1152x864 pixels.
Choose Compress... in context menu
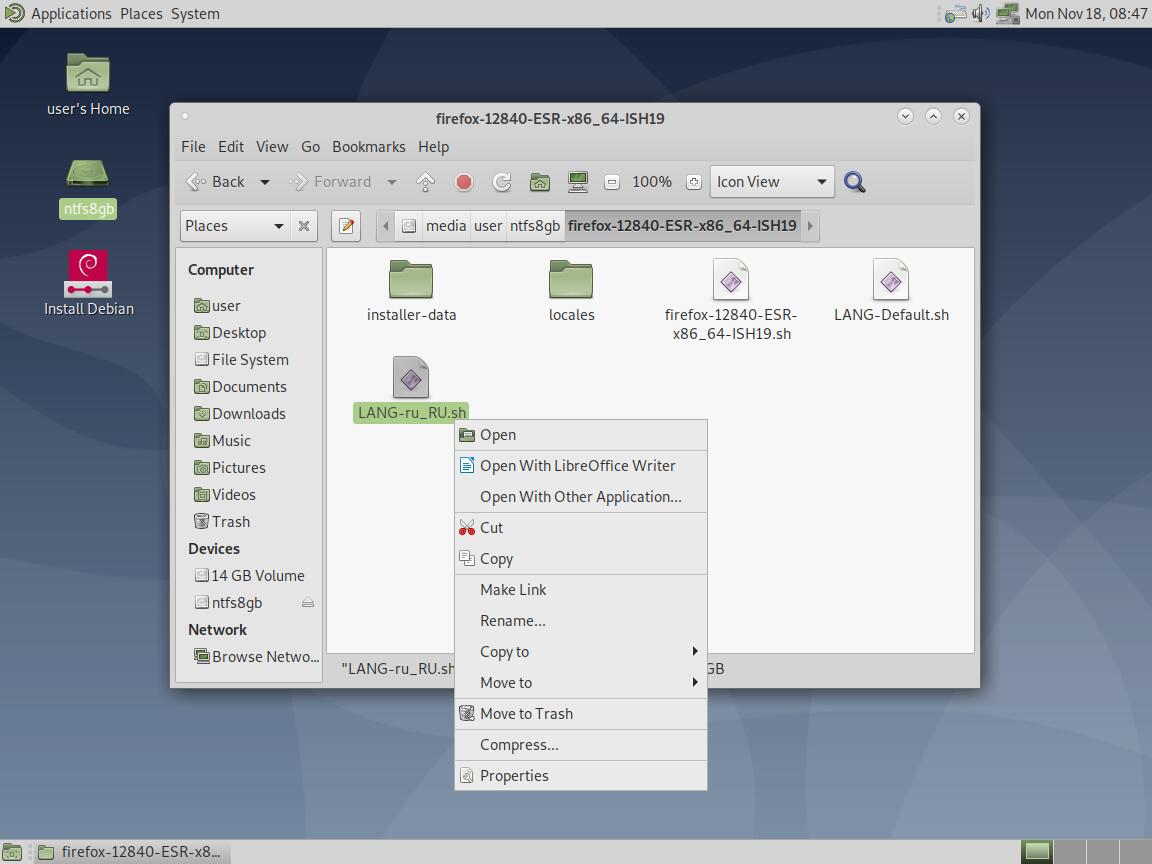point(581,745)
